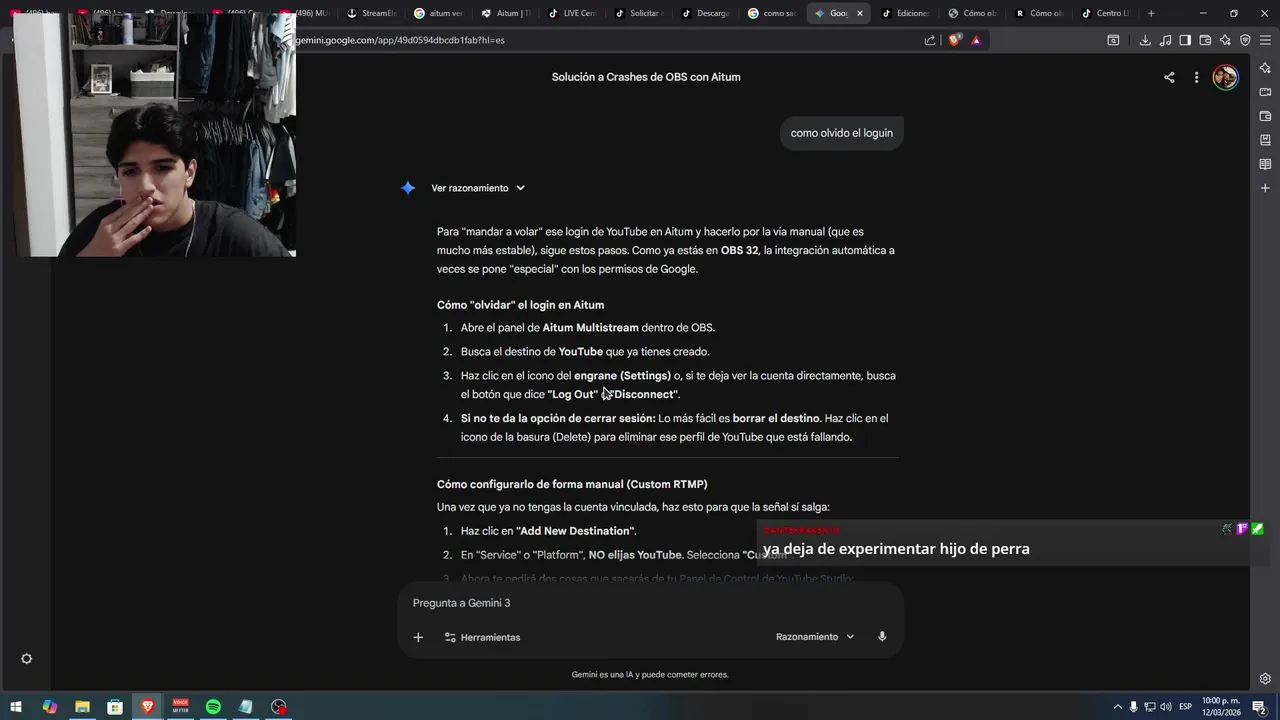The image size is (1280, 720).
Task: Open Microsoft Store from the taskbar
Action: click(115, 707)
